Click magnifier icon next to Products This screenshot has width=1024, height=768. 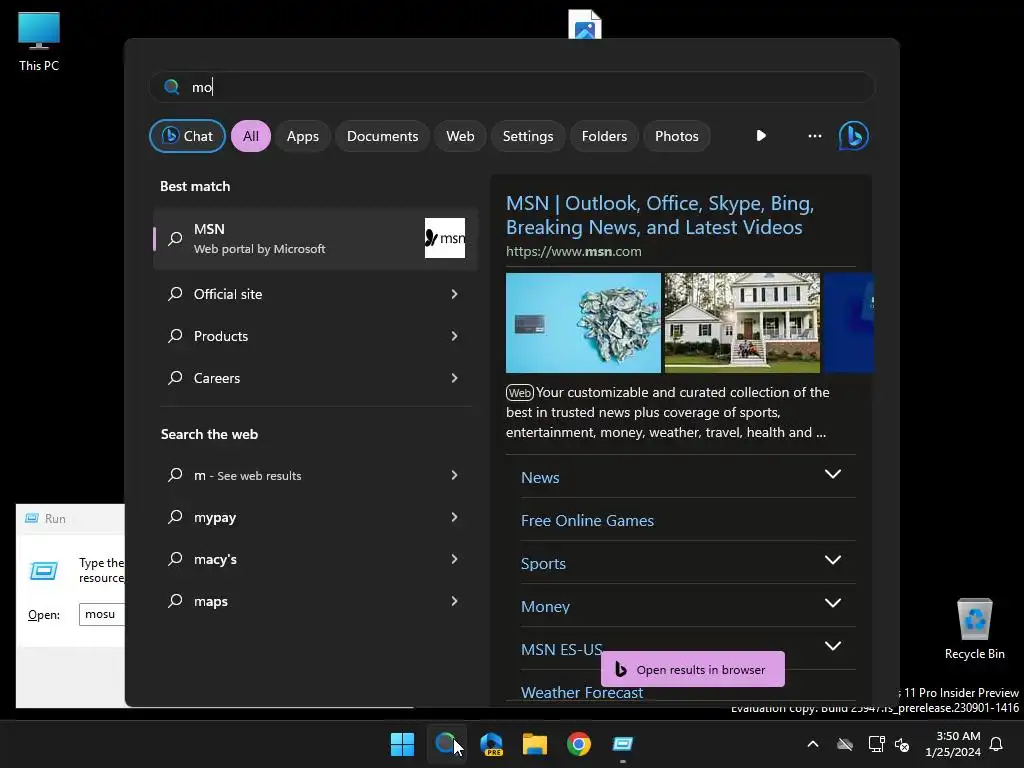coord(175,336)
